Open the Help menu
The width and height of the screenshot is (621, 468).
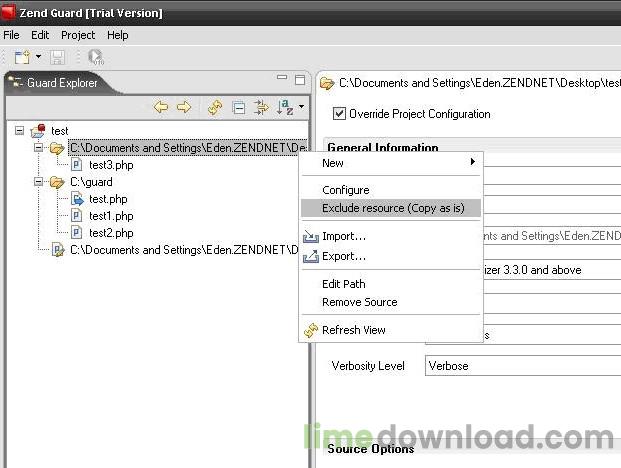[118, 35]
